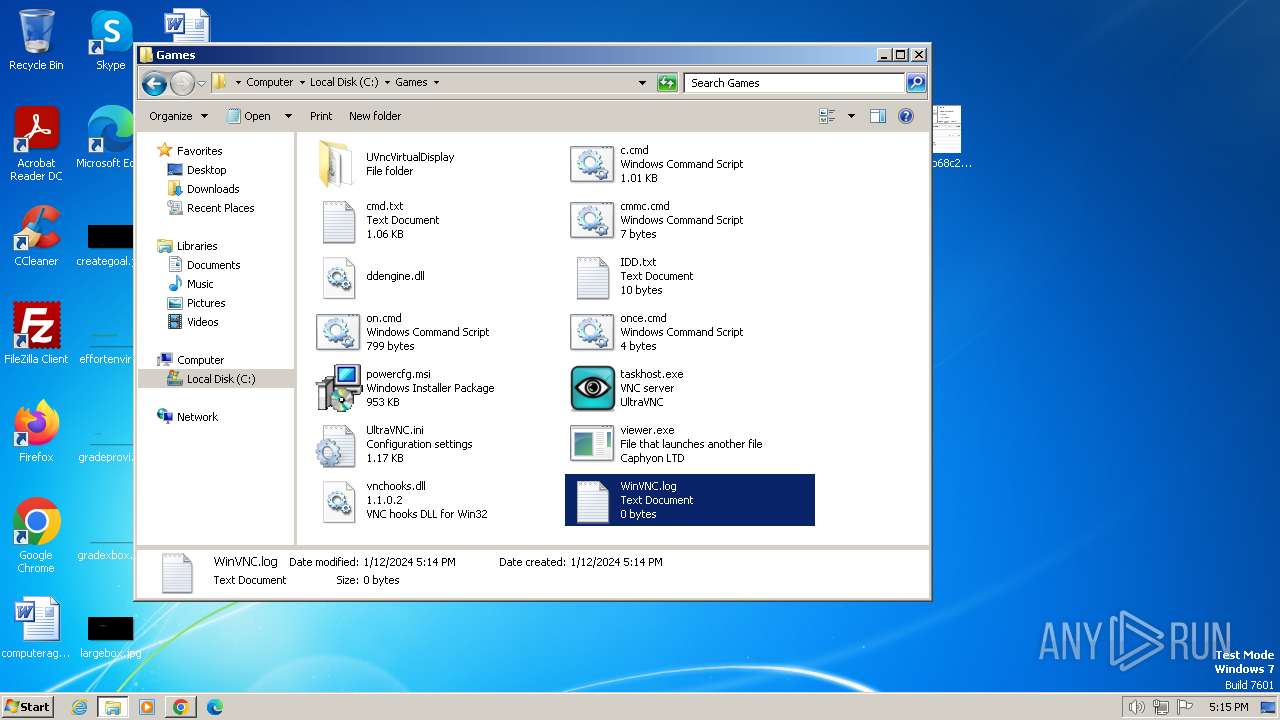The image size is (1280, 720).
Task: Click the New folder button
Action: (375, 116)
